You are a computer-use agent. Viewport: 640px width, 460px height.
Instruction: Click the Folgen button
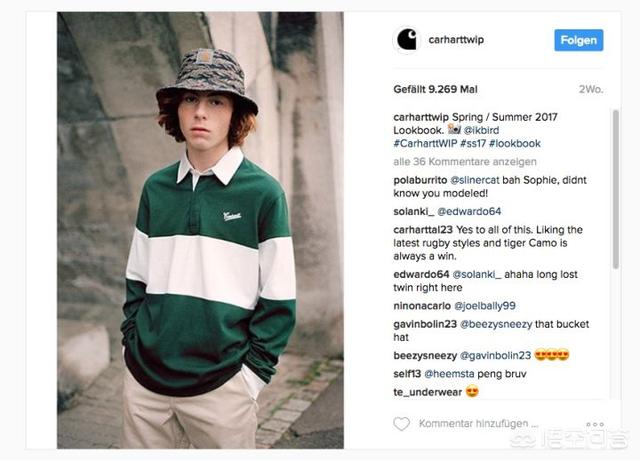point(578,41)
